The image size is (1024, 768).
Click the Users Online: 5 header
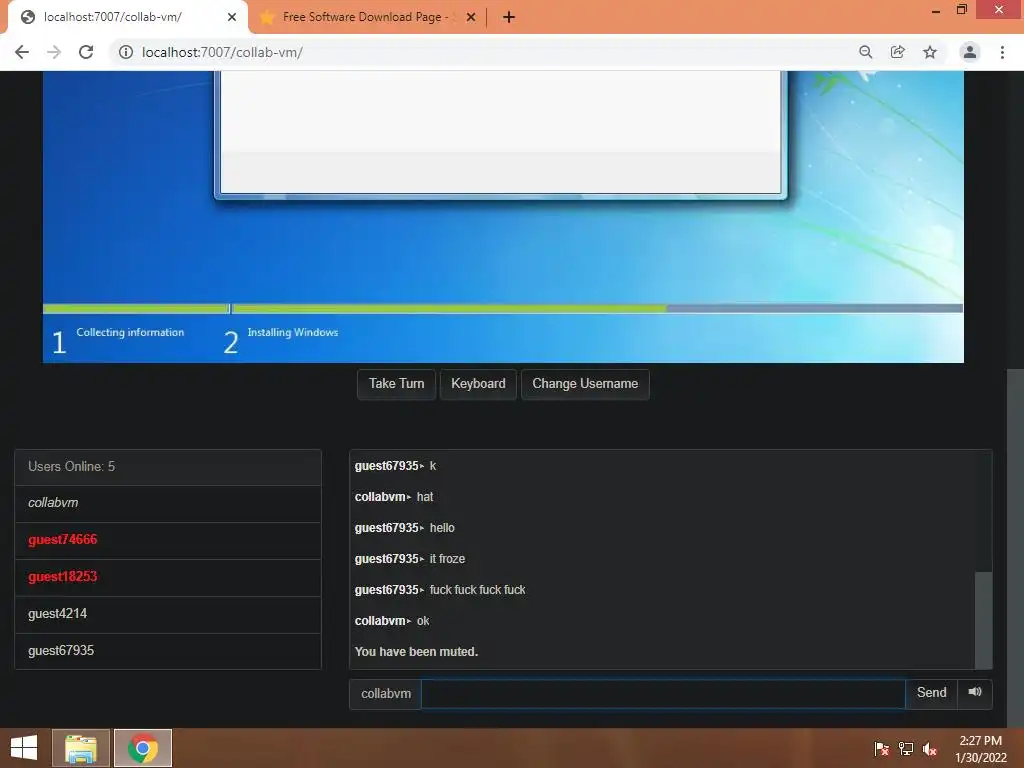pos(168,467)
